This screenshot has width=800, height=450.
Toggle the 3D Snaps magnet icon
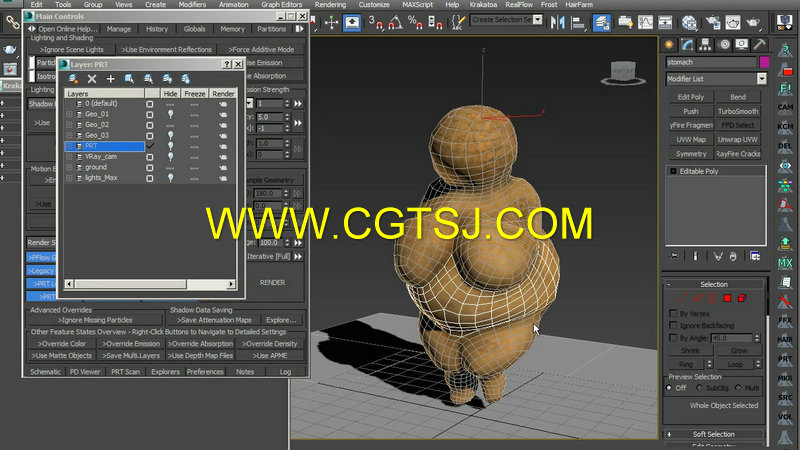[x=375, y=22]
